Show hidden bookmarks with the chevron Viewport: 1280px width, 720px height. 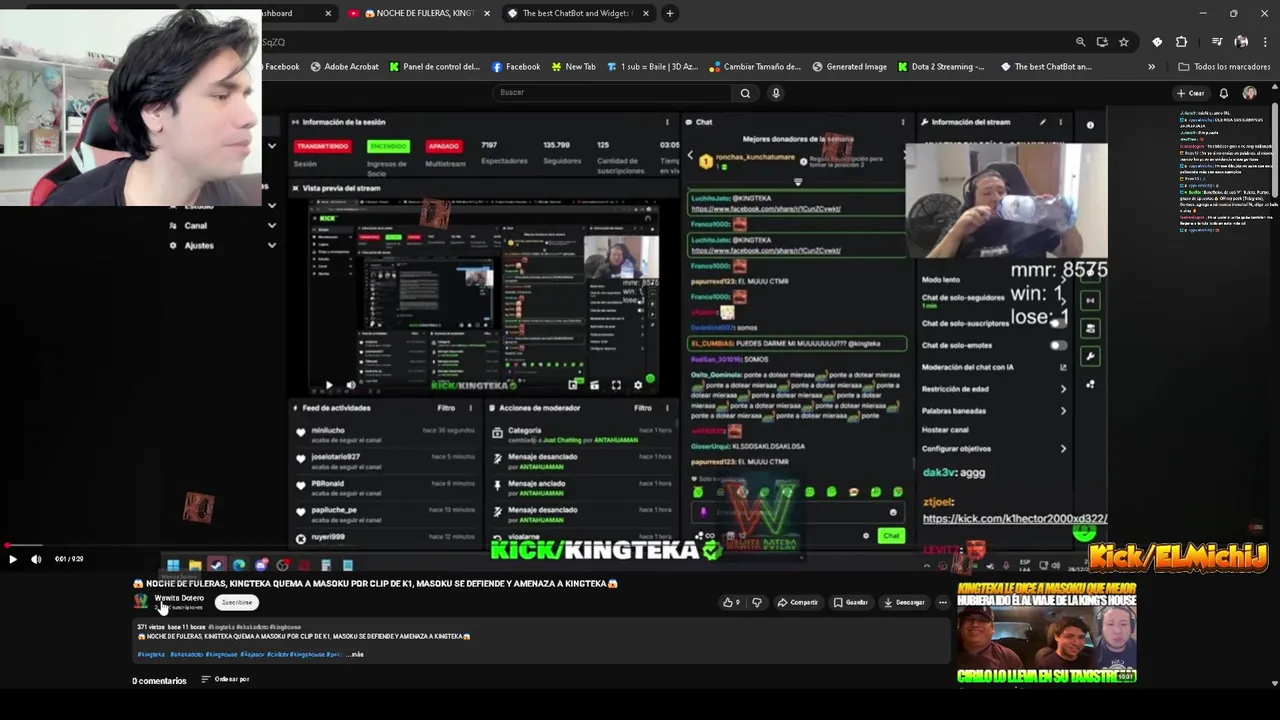[x=1151, y=67]
